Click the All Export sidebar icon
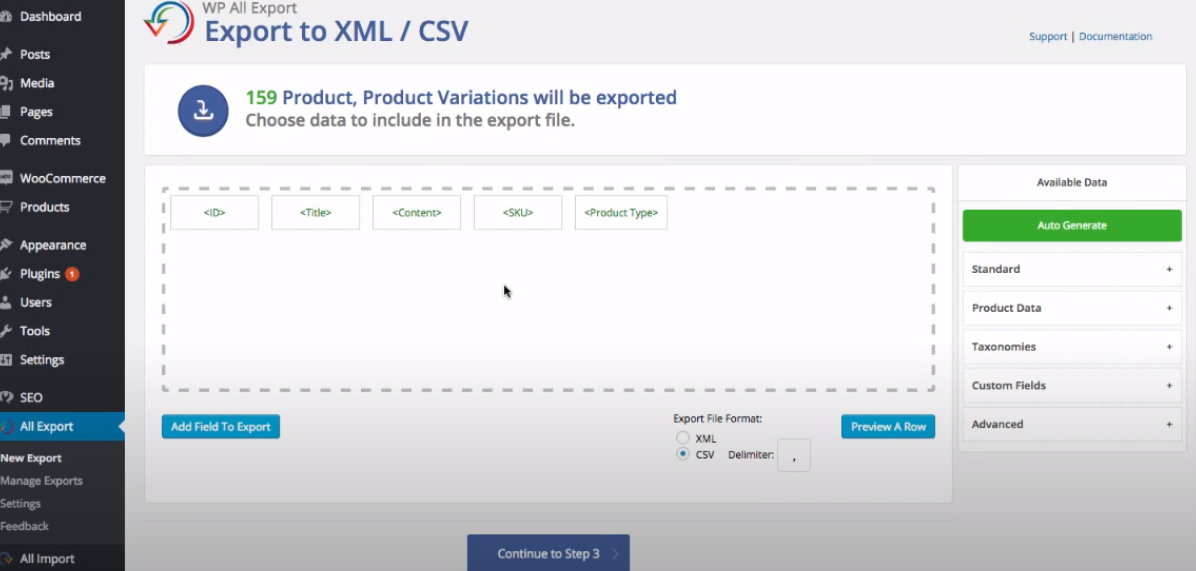The width and height of the screenshot is (1196, 571). tap(6, 426)
